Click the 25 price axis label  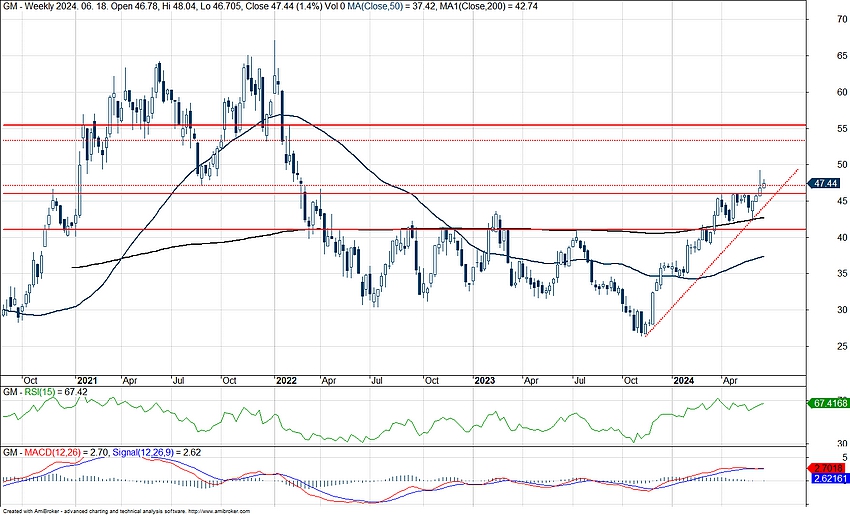click(x=842, y=346)
